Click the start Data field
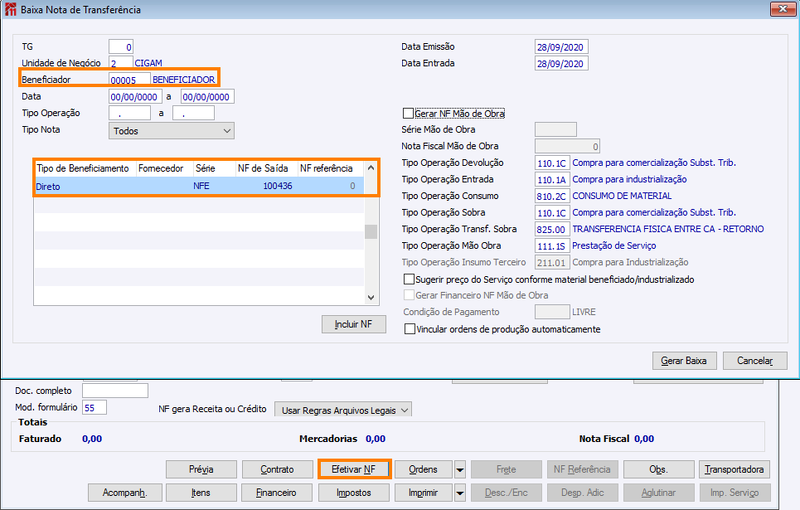 pos(135,97)
